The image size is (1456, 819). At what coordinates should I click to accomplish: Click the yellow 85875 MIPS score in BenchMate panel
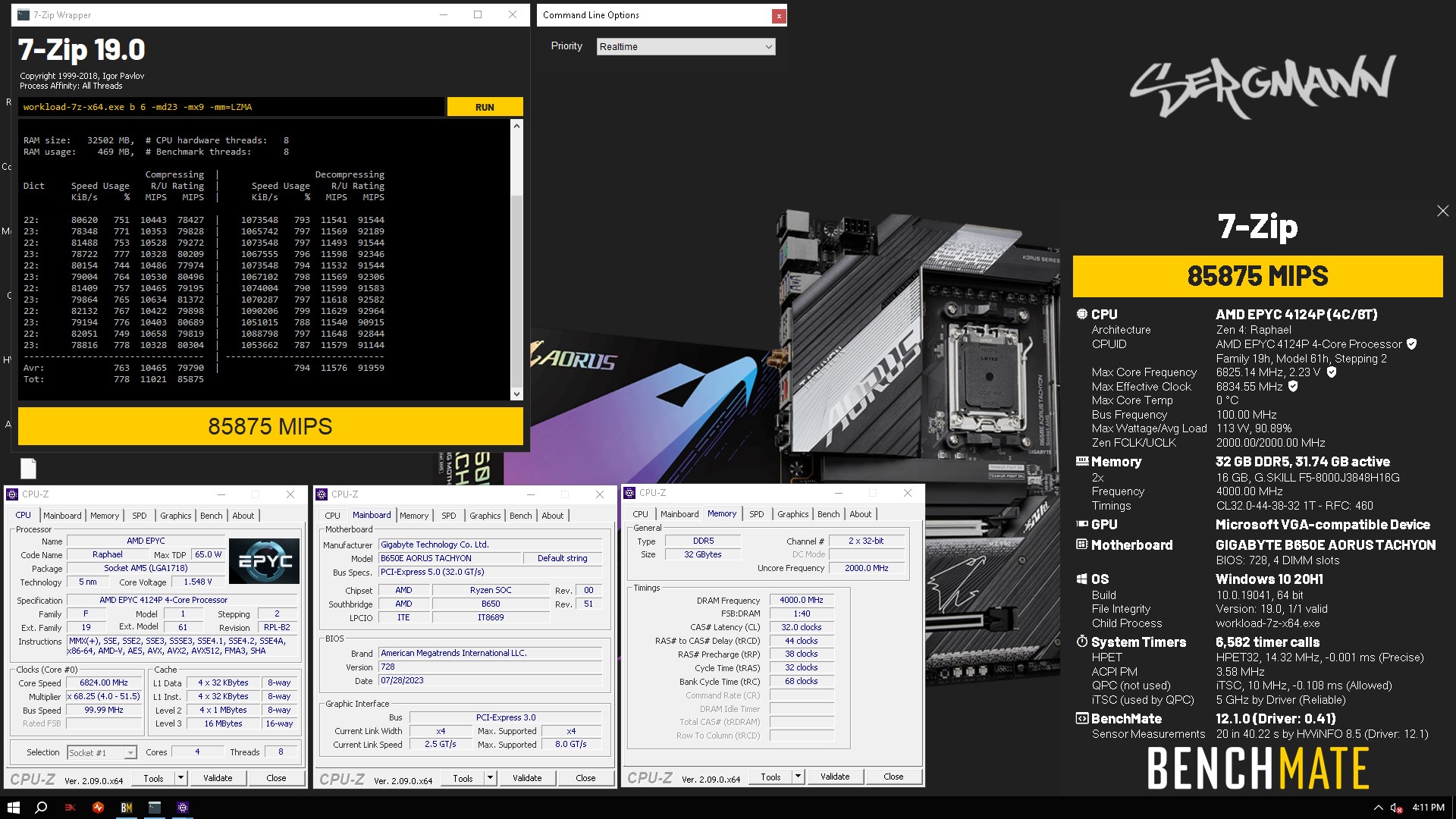[1257, 276]
